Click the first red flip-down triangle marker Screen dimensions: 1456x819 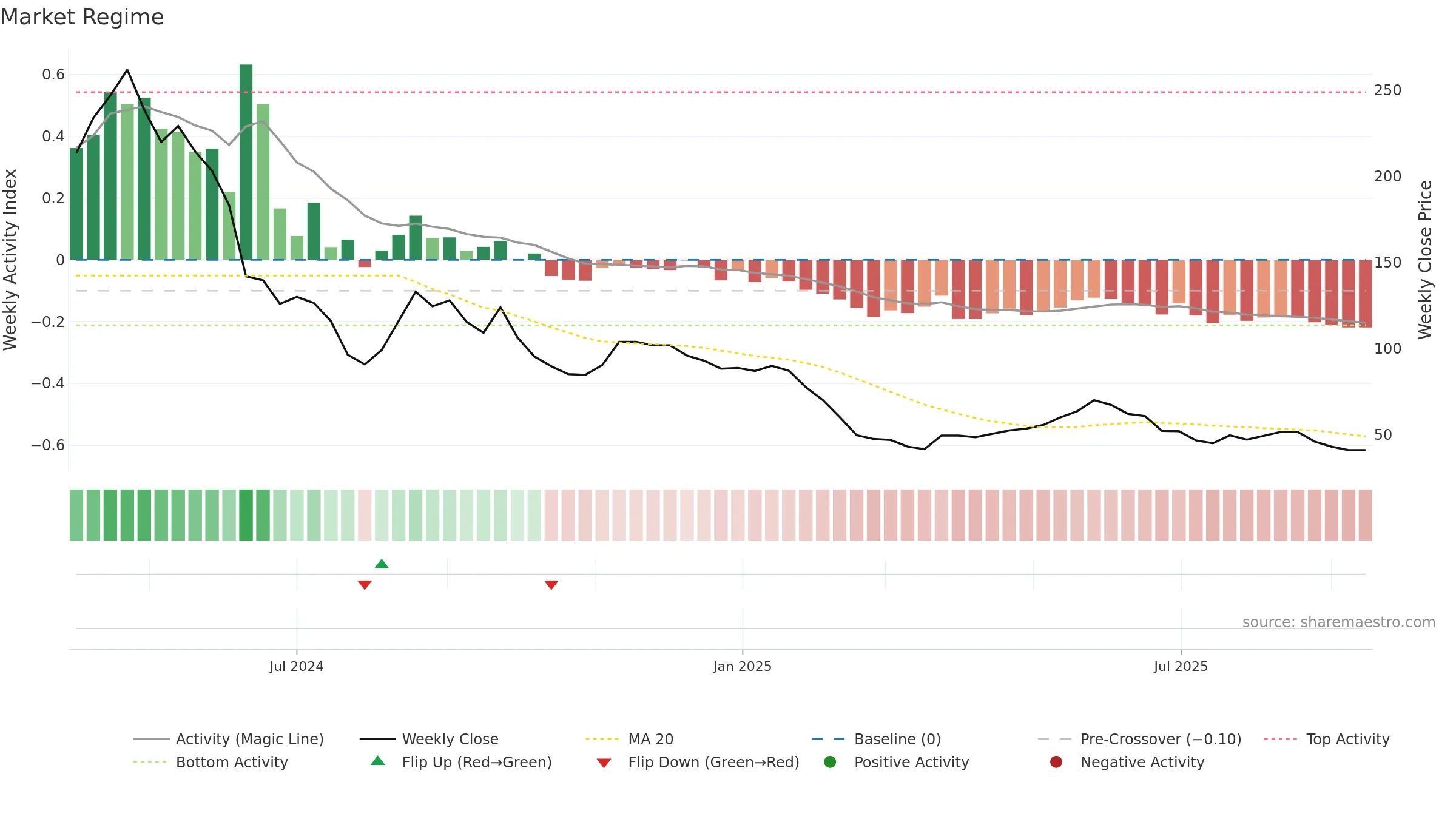(x=365, y=585)
